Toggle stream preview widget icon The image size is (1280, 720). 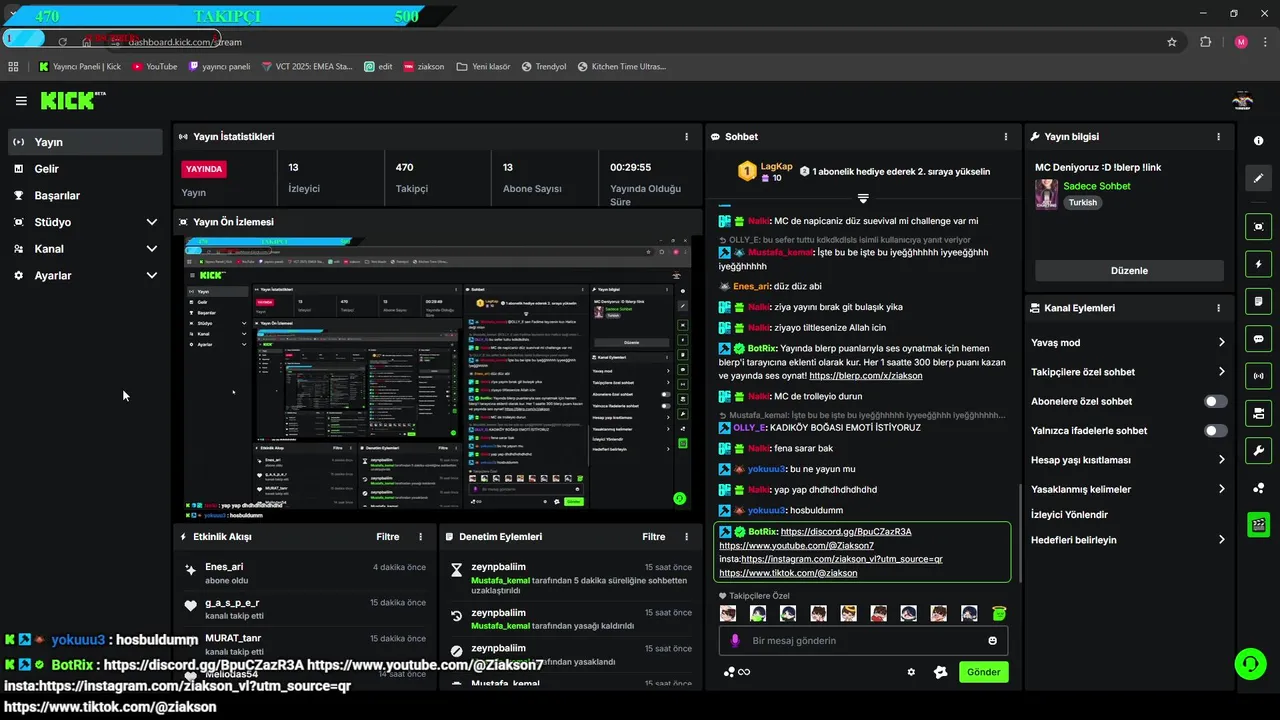[1259, 227]
